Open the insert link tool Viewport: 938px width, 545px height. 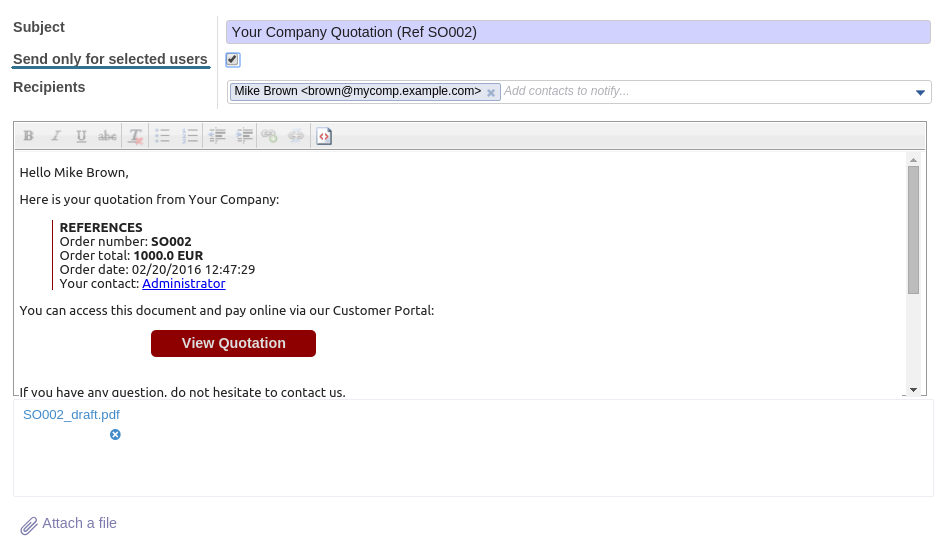point(269,136)
